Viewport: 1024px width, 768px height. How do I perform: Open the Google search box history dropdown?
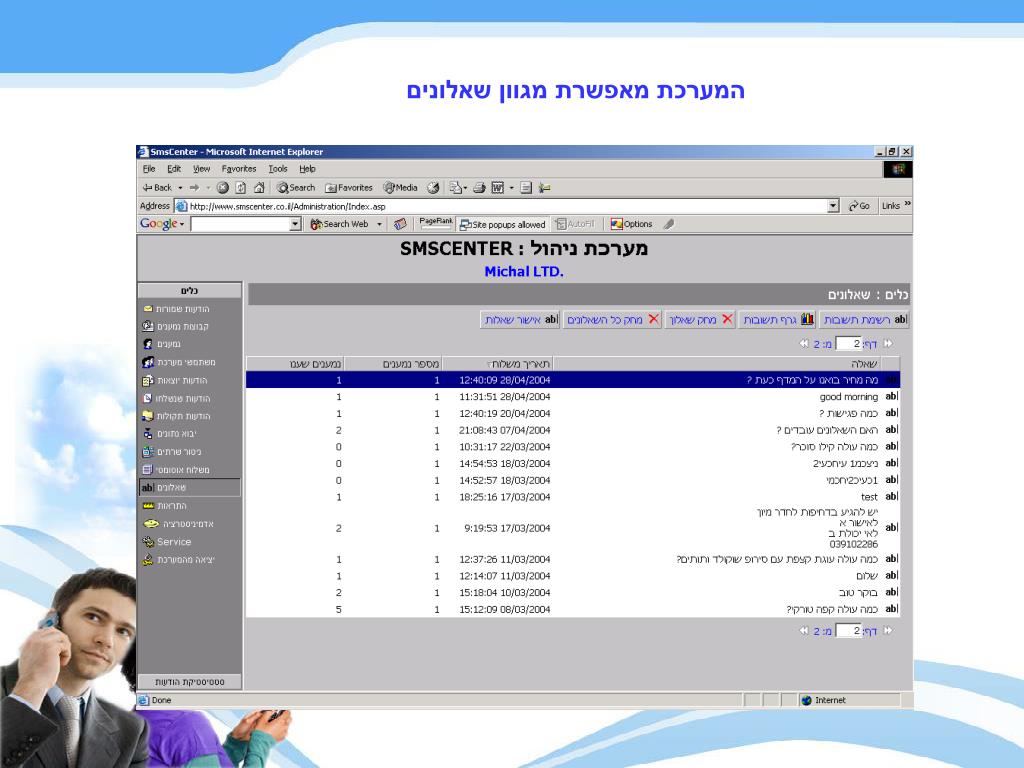(x=295, y=225)
